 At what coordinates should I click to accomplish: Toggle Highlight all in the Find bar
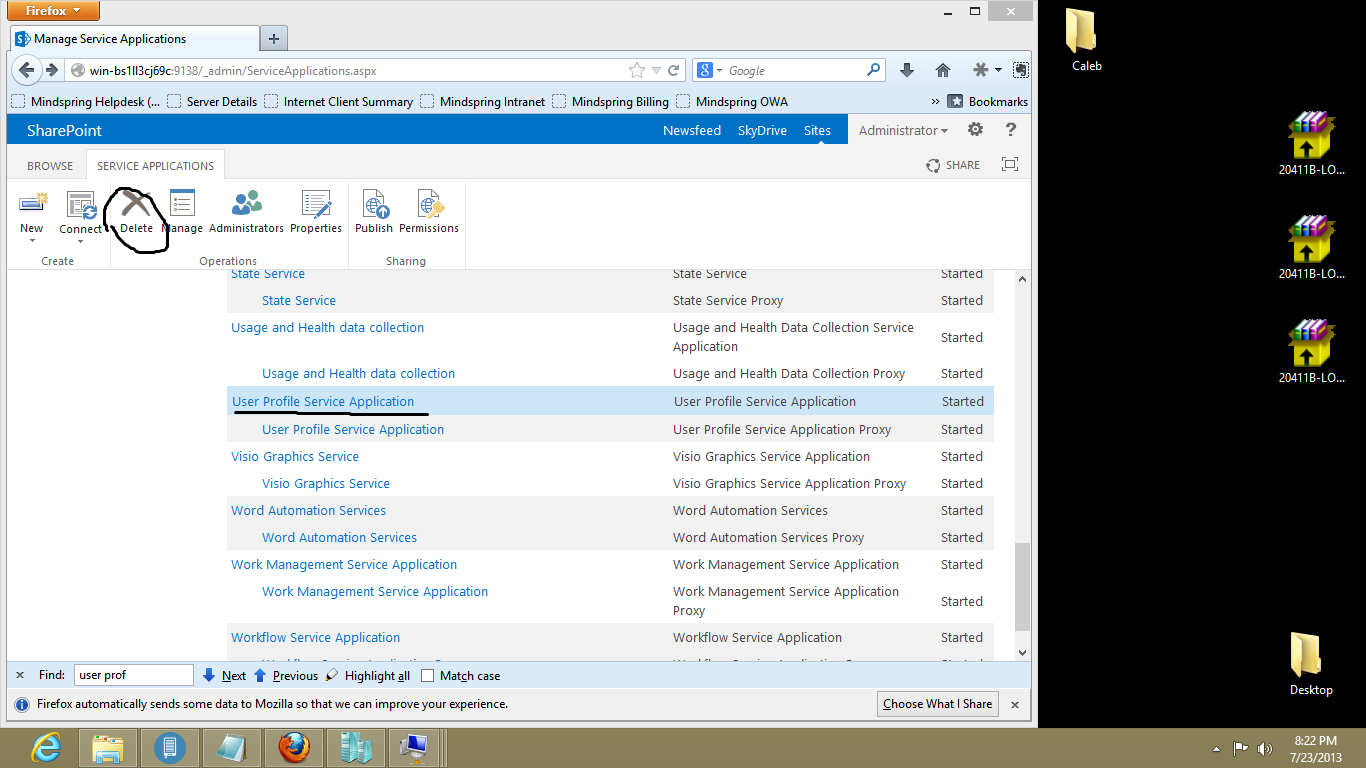coord(367,676)
